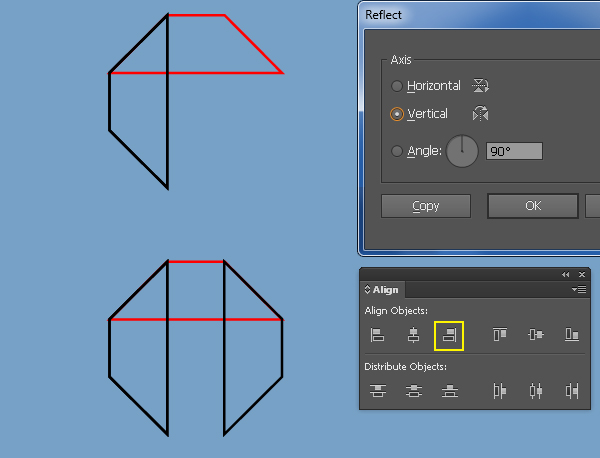The width and height of the screenshot is (600, 458).
Task: Click Vertical Align Center icon
Action: click(x=536, y=335)
